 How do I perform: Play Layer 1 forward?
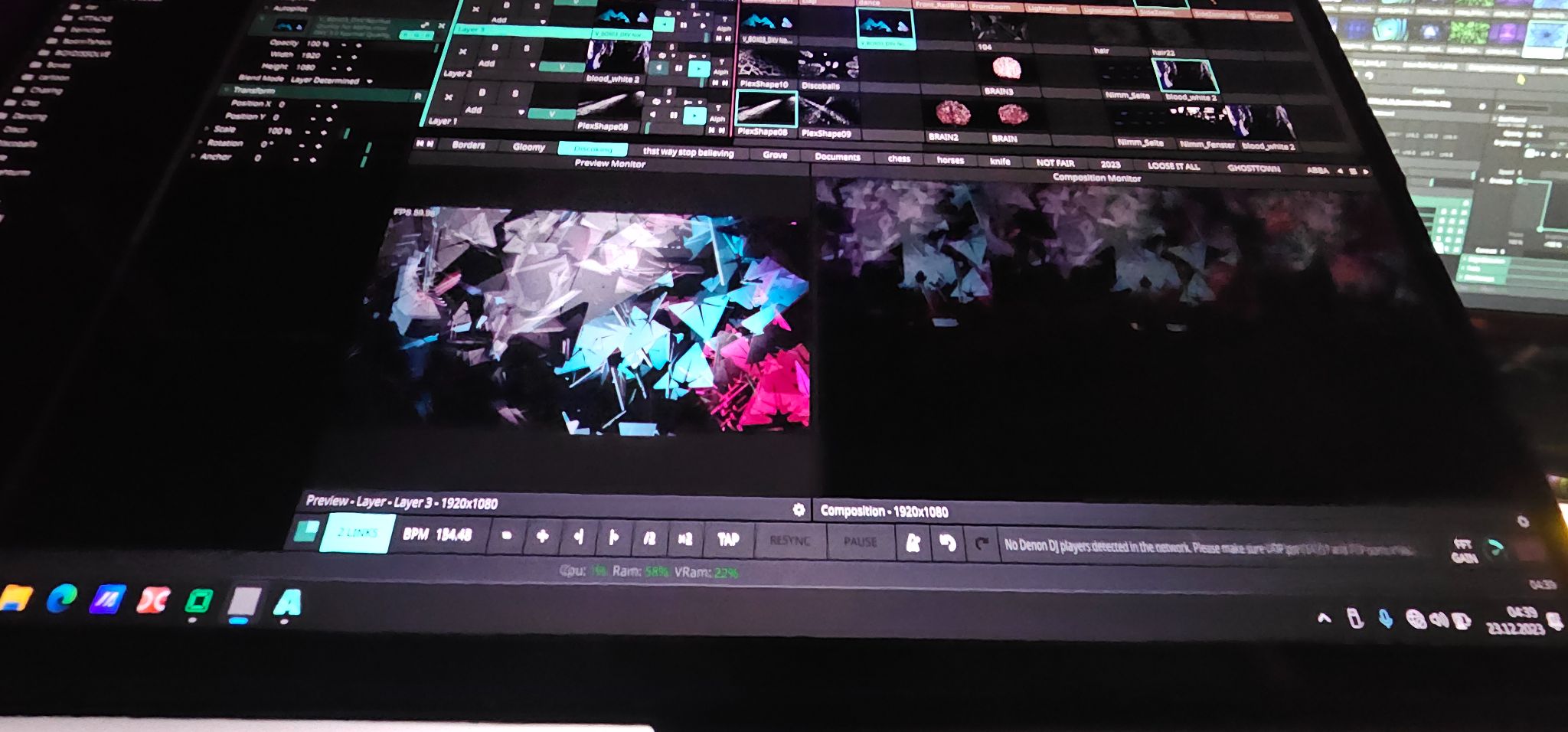(x=694, y=116)
